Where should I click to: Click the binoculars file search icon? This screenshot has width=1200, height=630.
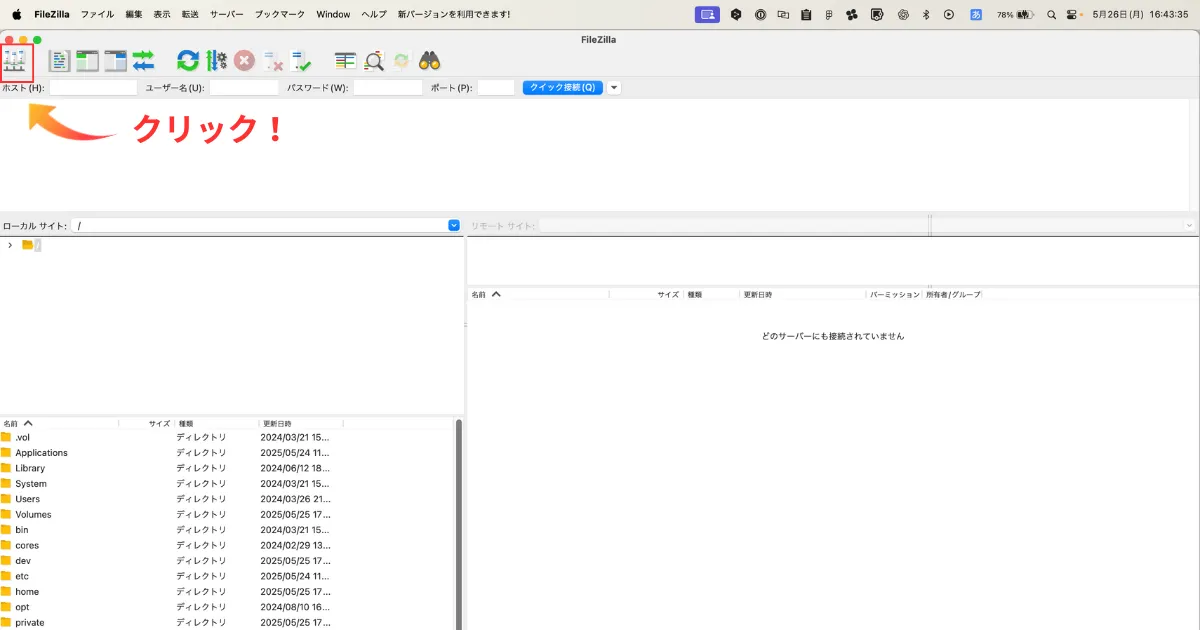(430, 61)
